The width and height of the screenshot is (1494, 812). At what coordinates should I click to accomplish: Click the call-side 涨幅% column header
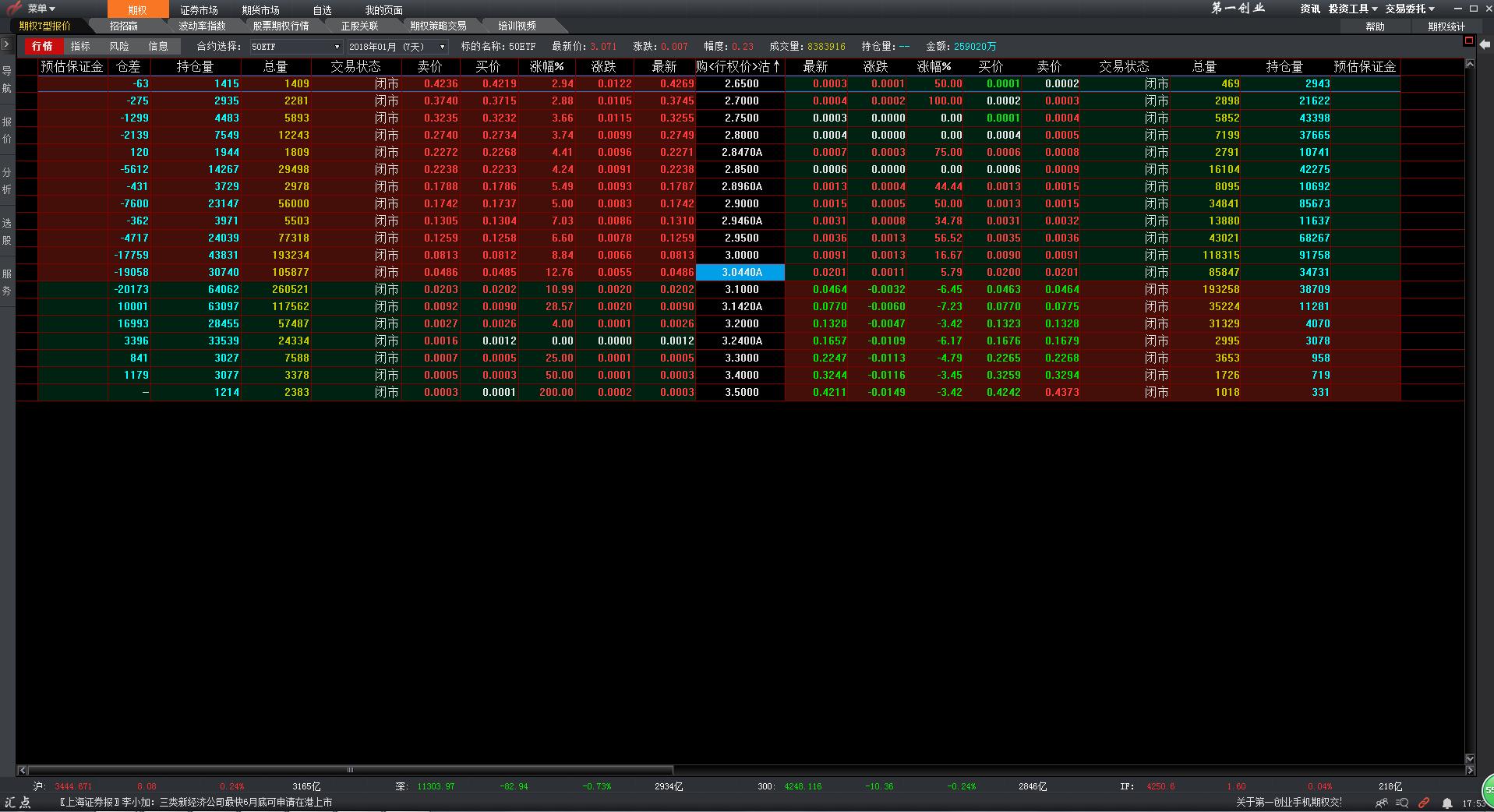(547, 67)
